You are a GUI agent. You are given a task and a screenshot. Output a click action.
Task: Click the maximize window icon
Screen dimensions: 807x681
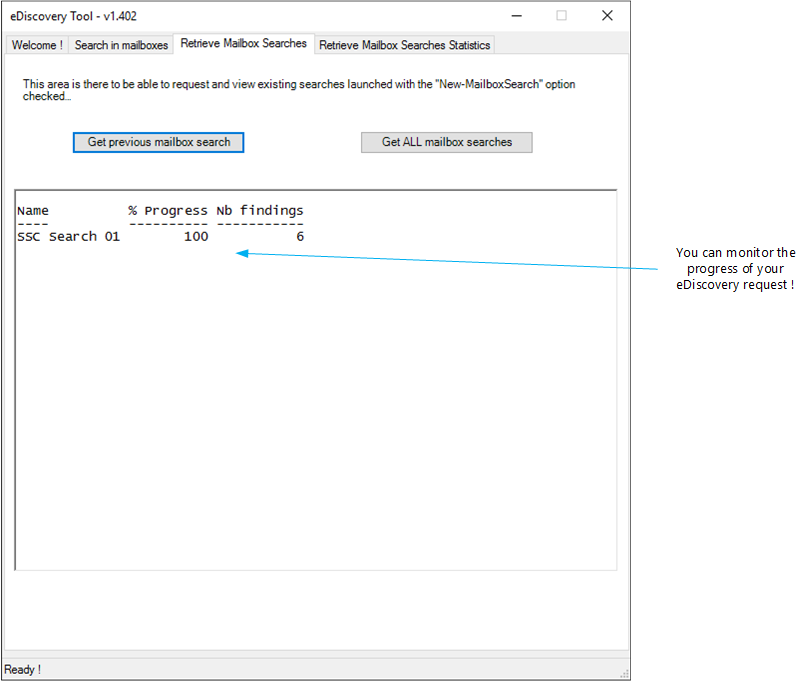coord(561,16)
